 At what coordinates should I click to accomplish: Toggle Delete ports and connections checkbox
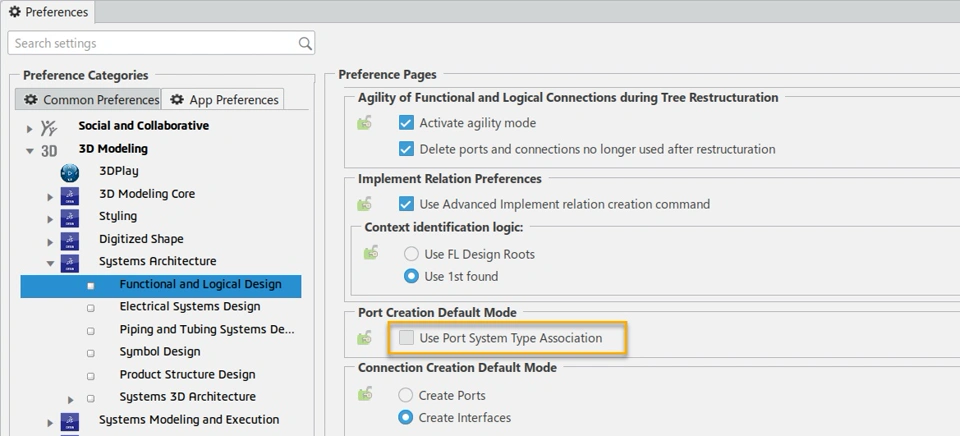coord(406,149)
